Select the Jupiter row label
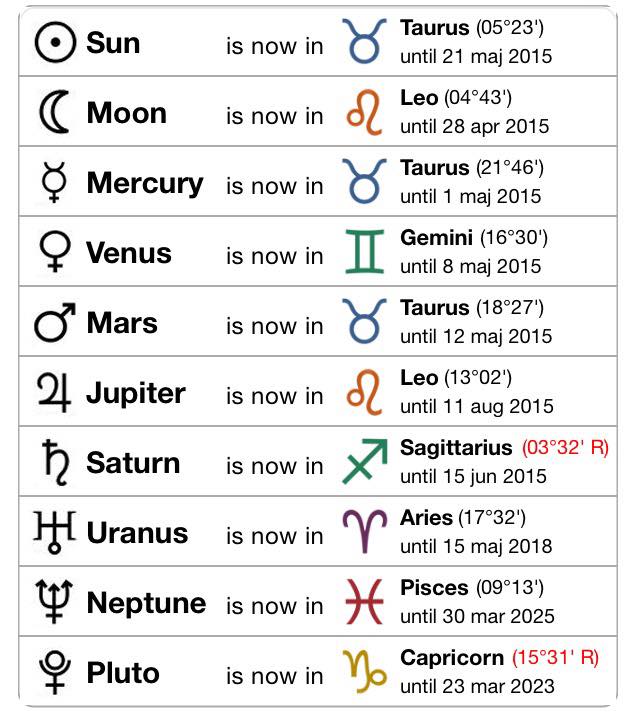The height and width of the screenshot is (714, 640). tap(136, 393)
